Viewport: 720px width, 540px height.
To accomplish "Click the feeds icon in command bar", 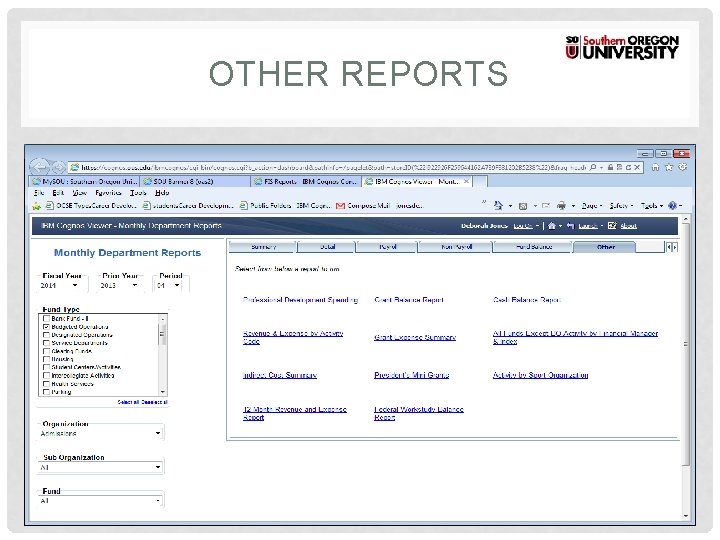I will [x=523, y=206].
